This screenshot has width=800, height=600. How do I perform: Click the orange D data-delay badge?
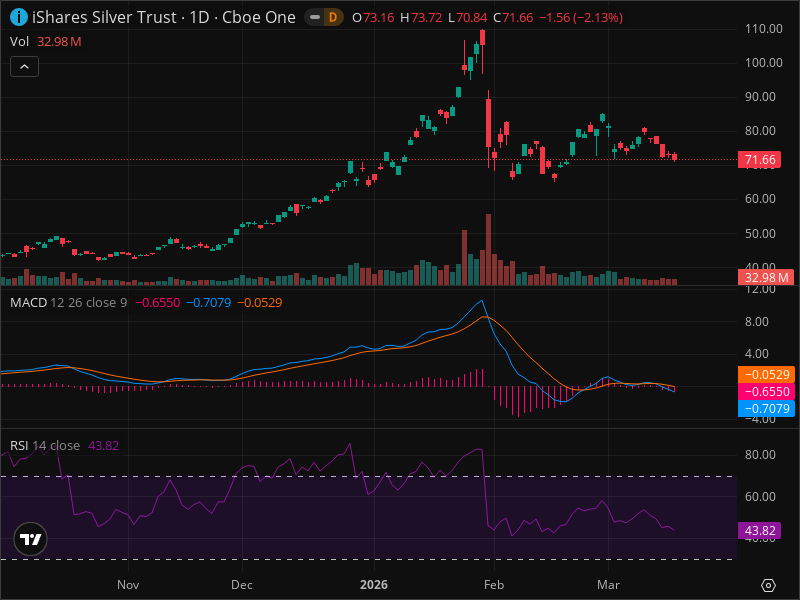[x=333, y=18]
